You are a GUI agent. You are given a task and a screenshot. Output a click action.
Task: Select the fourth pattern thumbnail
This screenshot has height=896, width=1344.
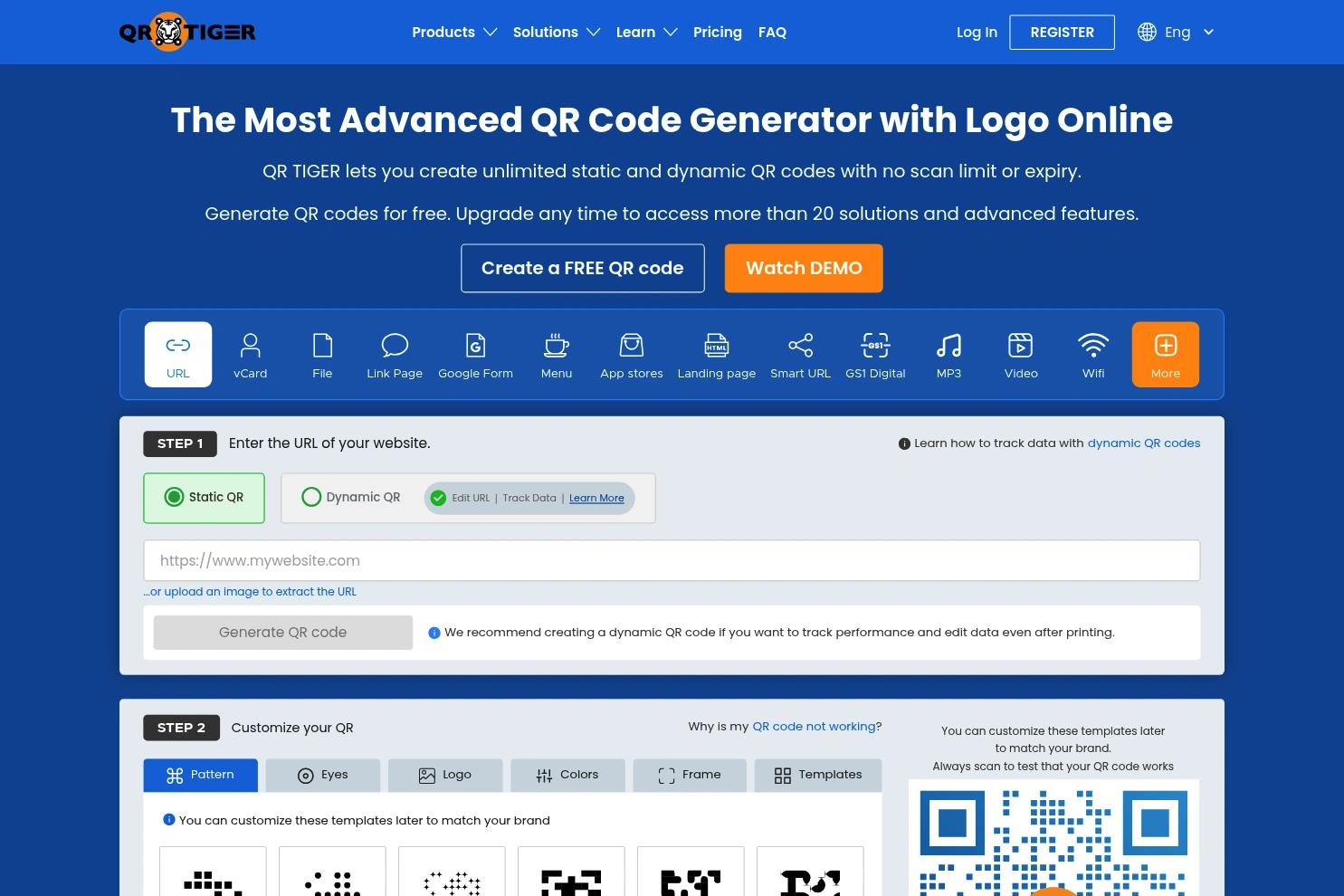[571, 872]
